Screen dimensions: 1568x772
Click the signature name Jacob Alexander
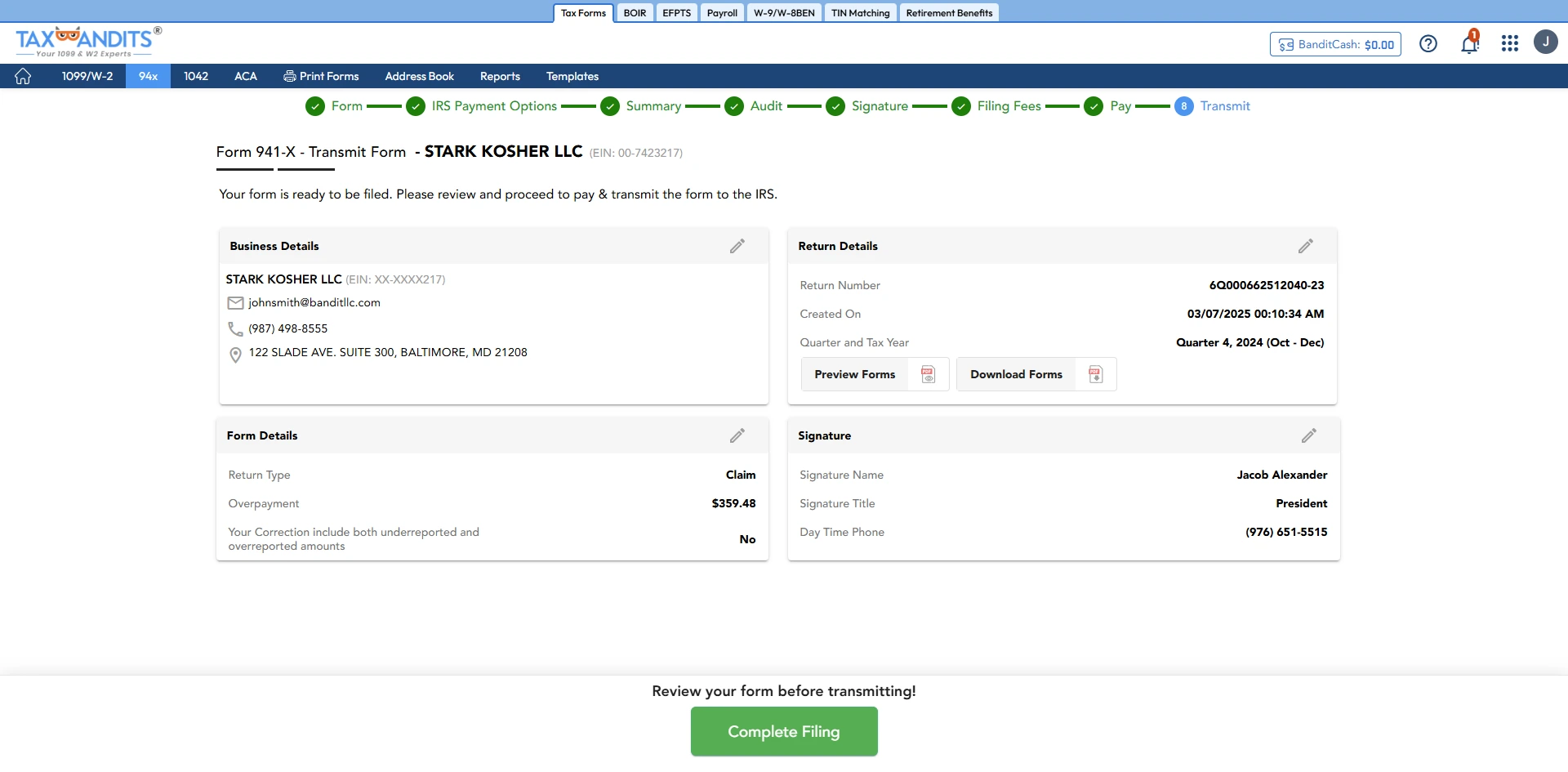click(1282, 475)
